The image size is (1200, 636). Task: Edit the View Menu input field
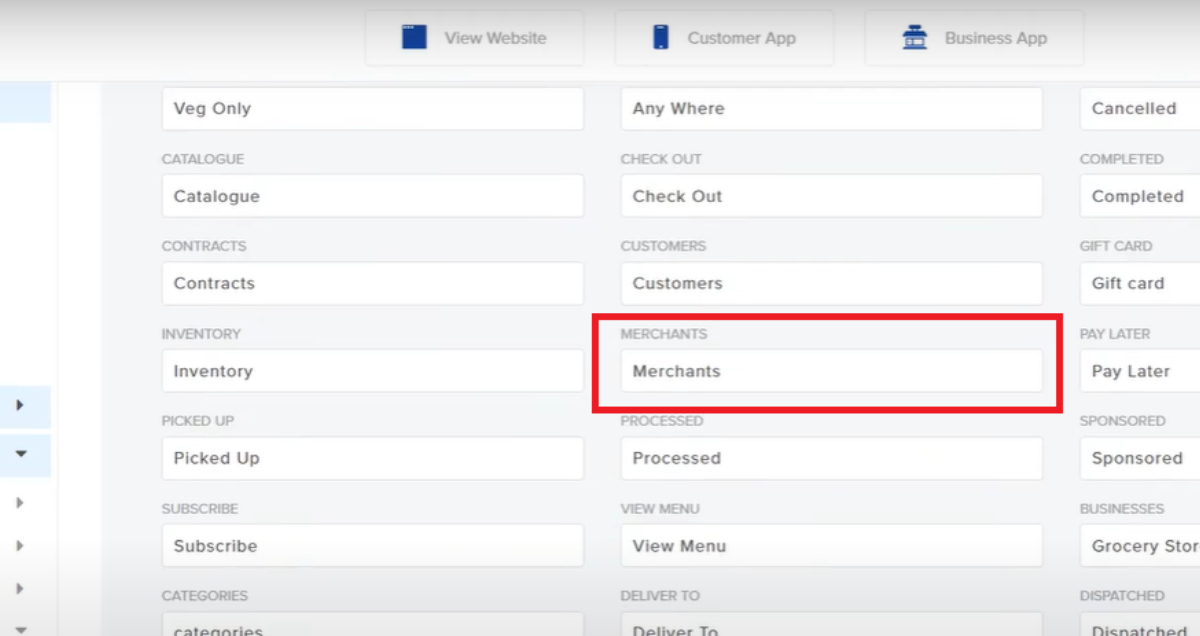click(831, 546)
